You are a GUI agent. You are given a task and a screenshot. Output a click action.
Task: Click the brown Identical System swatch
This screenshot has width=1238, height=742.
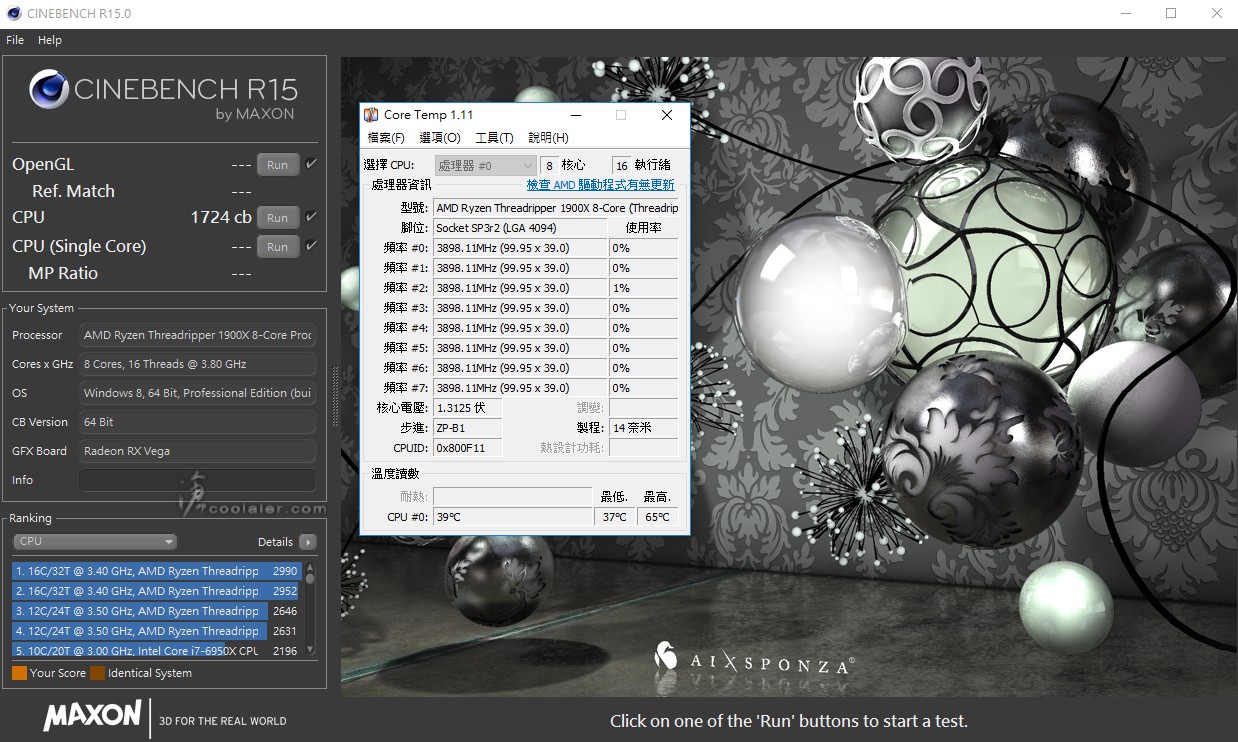(x=97, y=673)
